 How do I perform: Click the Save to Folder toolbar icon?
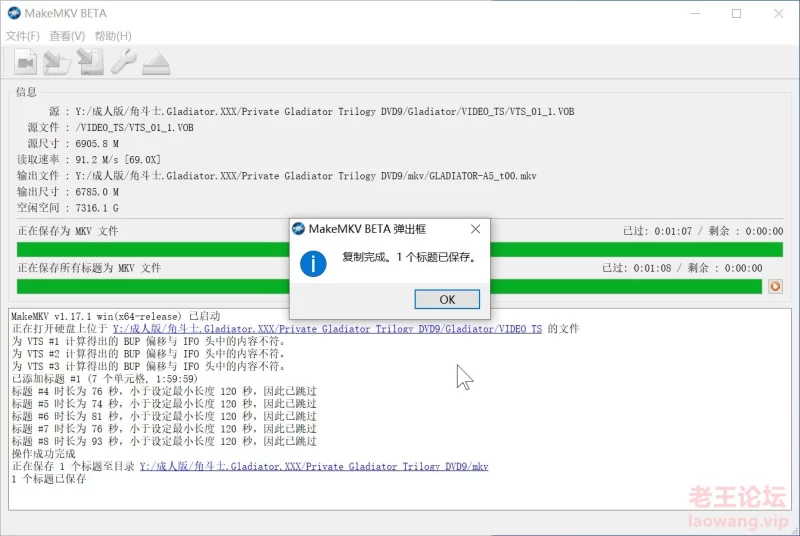click(57, 63)
